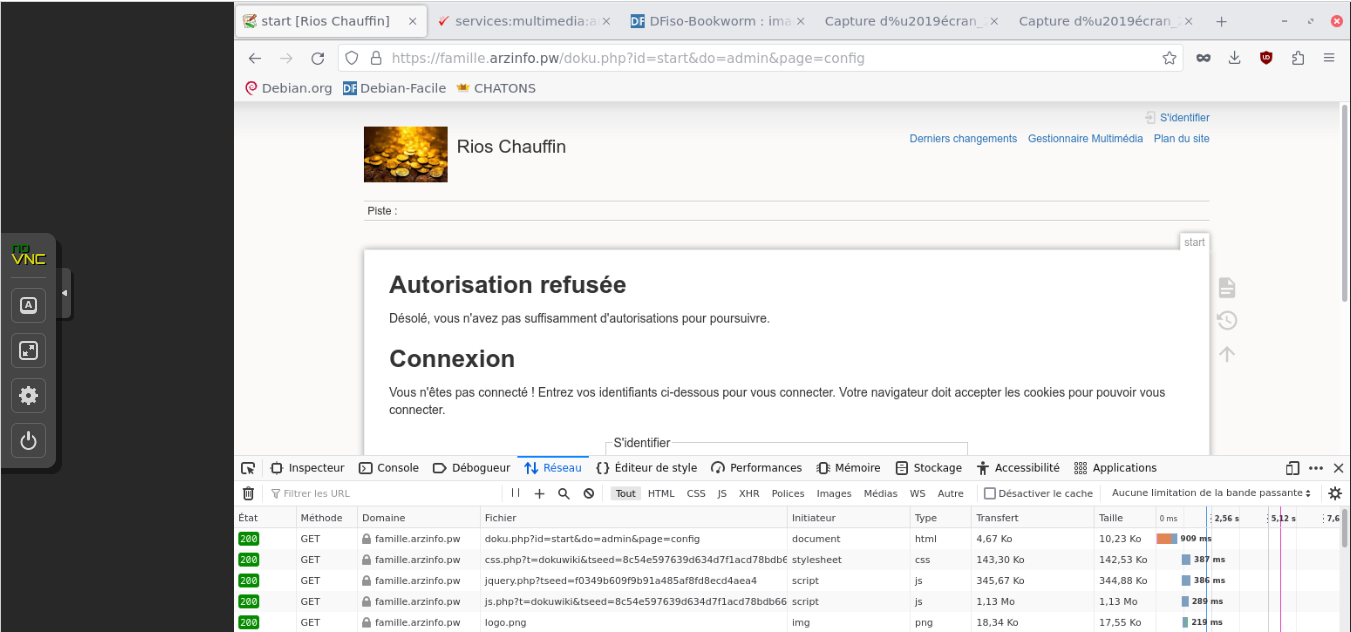Open the Firefox hamburger application menu

pyautogui.click(x=1329, y=58)
